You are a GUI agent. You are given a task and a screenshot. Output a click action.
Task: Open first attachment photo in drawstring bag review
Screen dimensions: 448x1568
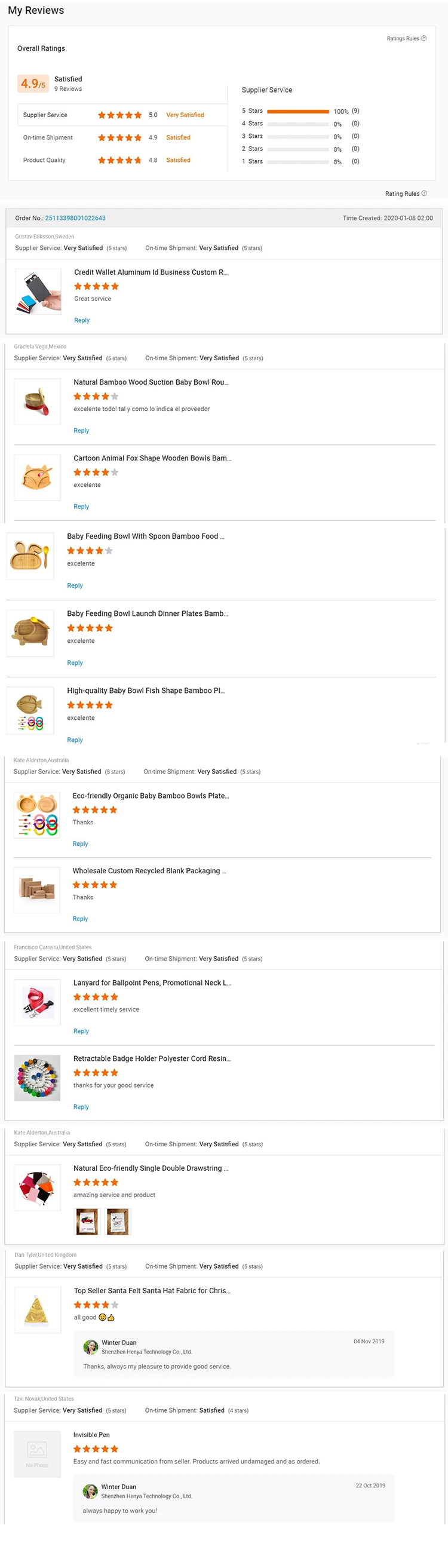click(x=87, y=1221)
